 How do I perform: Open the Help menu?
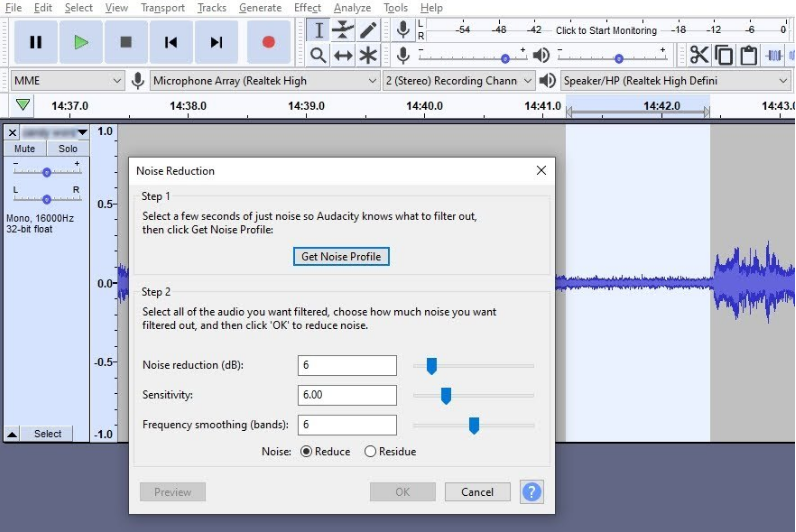click(432, 8)
